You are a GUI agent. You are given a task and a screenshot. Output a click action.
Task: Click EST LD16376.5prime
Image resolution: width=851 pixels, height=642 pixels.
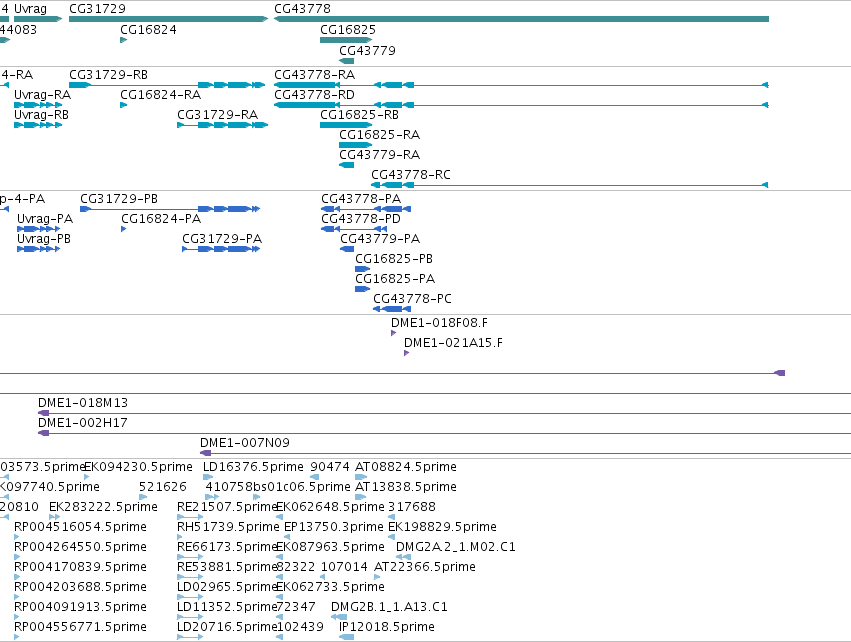point(208,477)
